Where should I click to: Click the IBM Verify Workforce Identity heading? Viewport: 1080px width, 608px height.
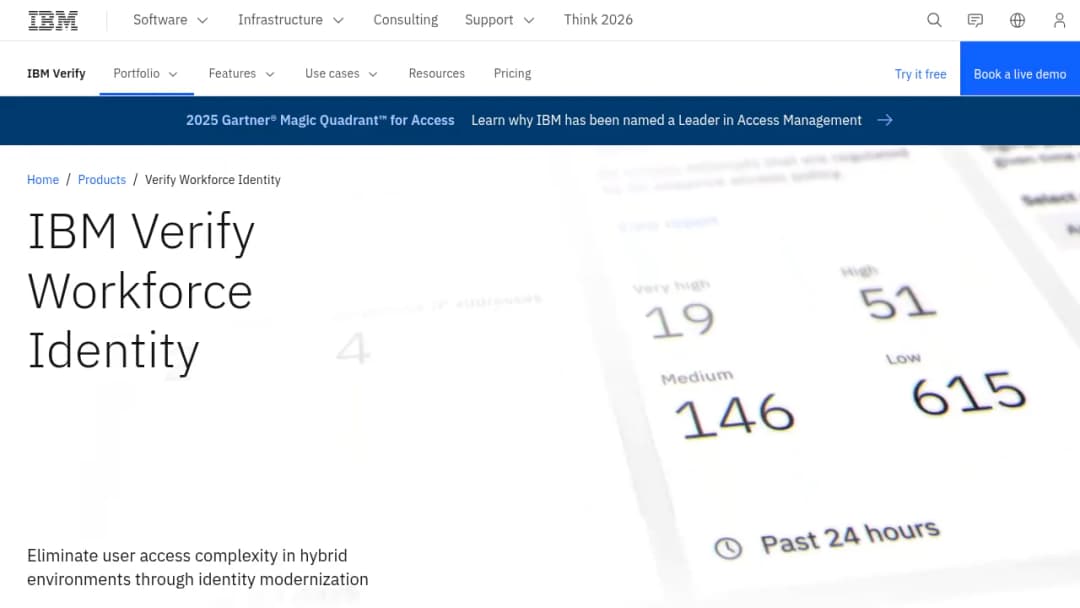point(141,291)
